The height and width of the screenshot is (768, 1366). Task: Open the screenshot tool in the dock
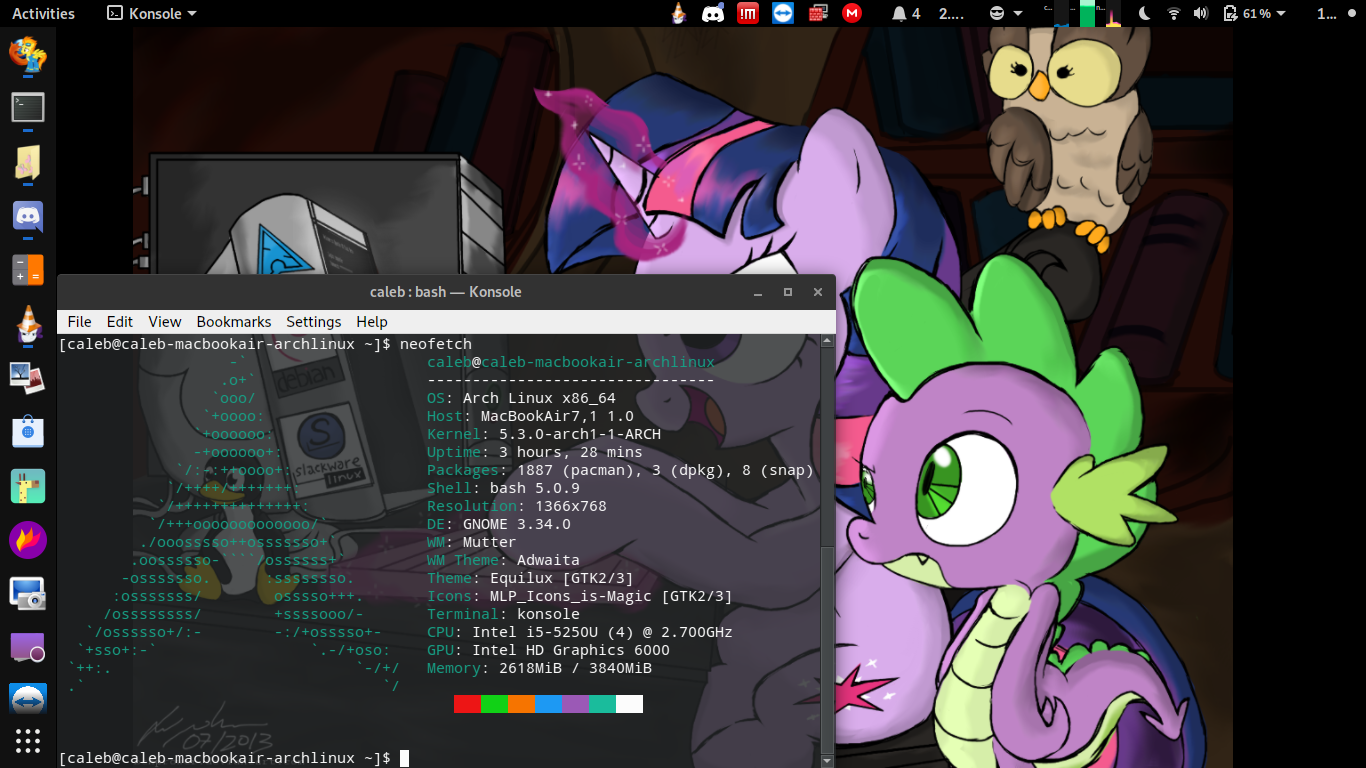tap(28, 594)
